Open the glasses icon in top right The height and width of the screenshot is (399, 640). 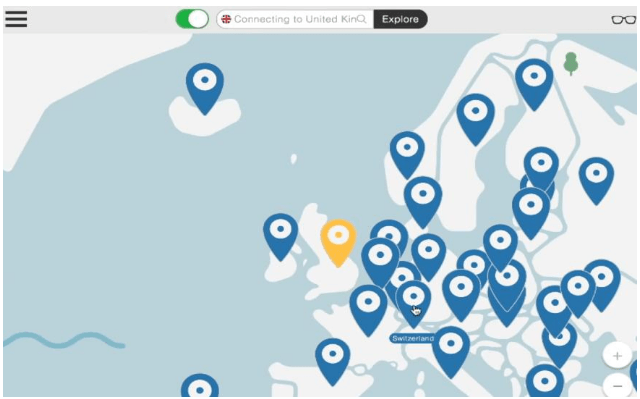[x=623, y=19]
